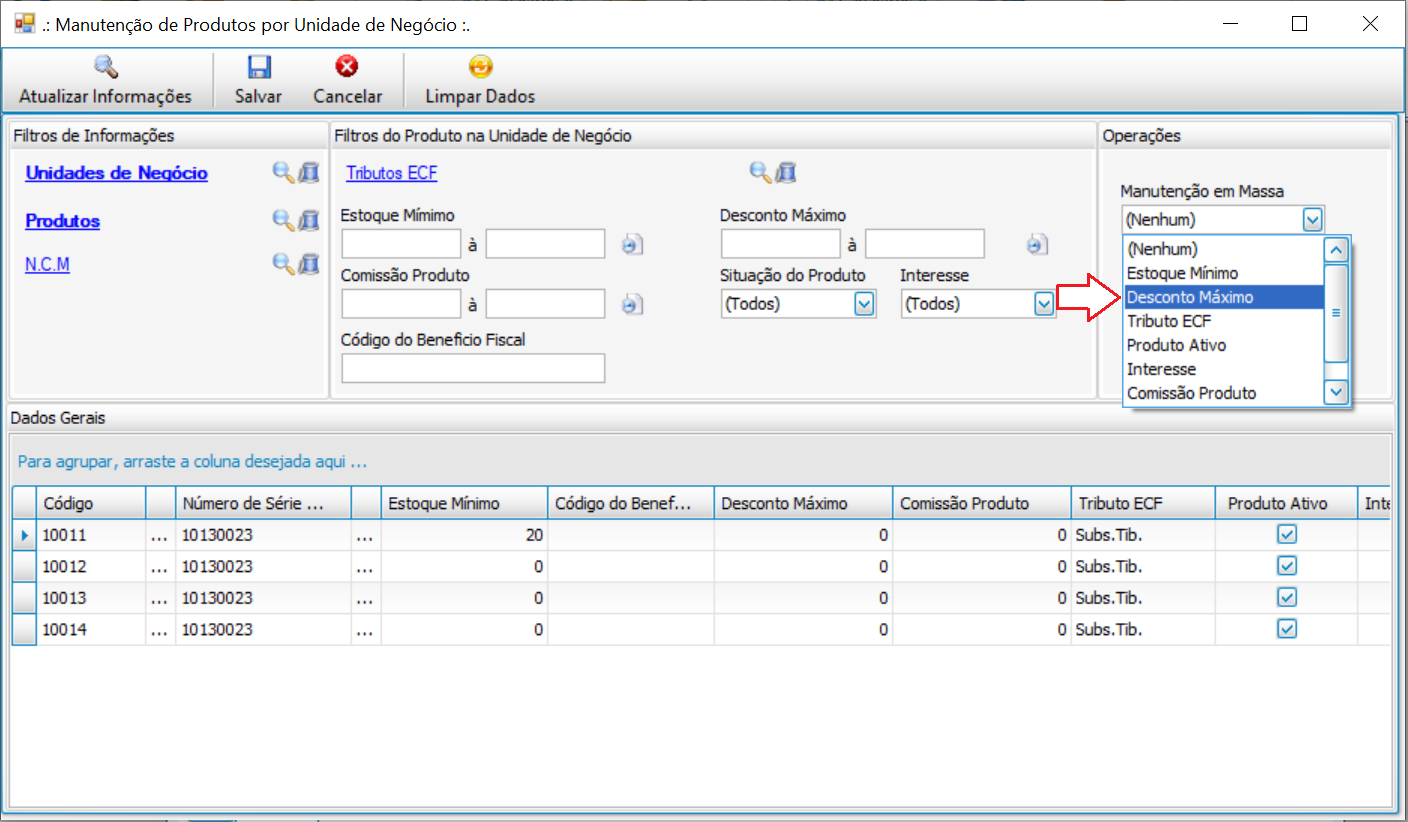Open the Produtos search magnifier icon

pyautogui.click(x=284, y=220)
